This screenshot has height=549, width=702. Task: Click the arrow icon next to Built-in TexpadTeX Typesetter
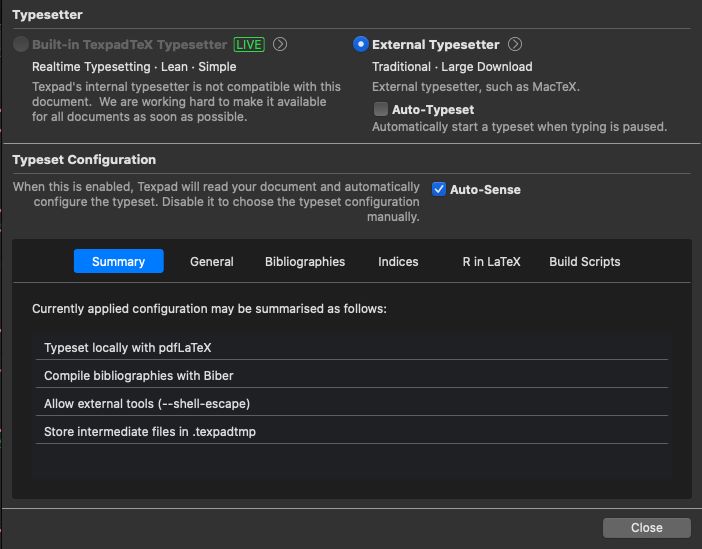[x=280, y=44]
